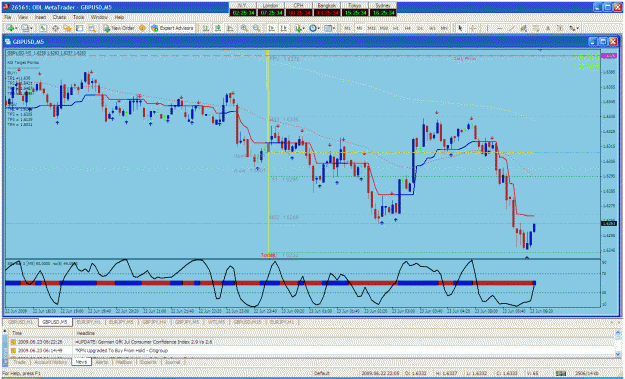Select the H1 timeframe button
625x379 pixels.
pyautogui.click(x=396, y=28)
